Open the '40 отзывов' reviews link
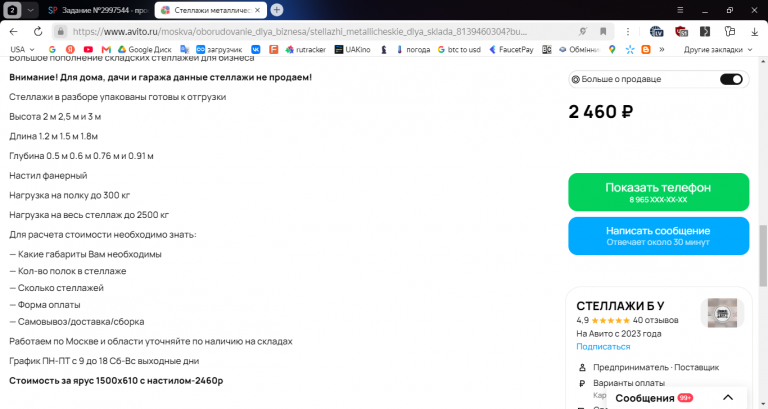 point(655,320)
